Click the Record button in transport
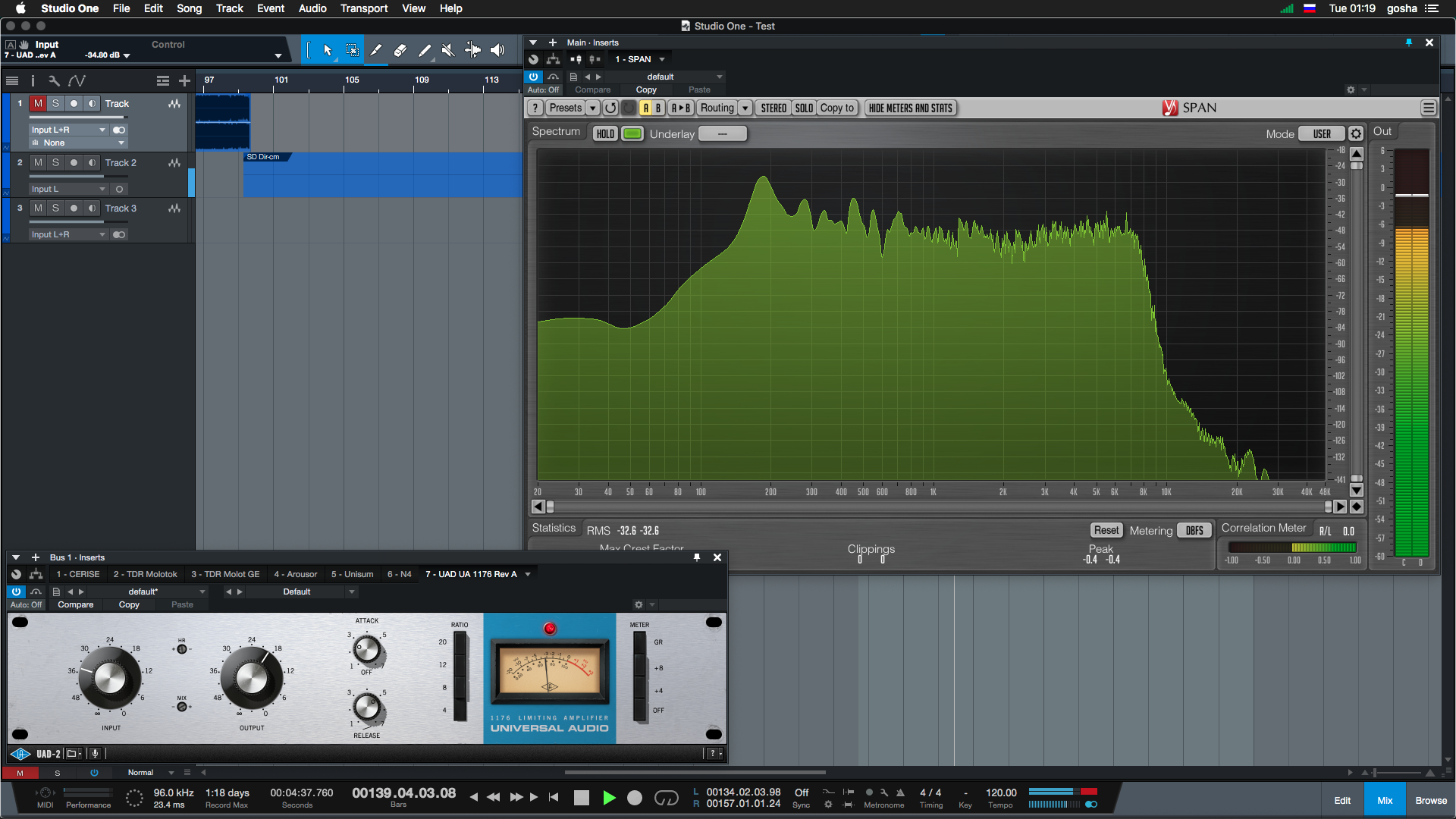 click(x=635, y=798)
